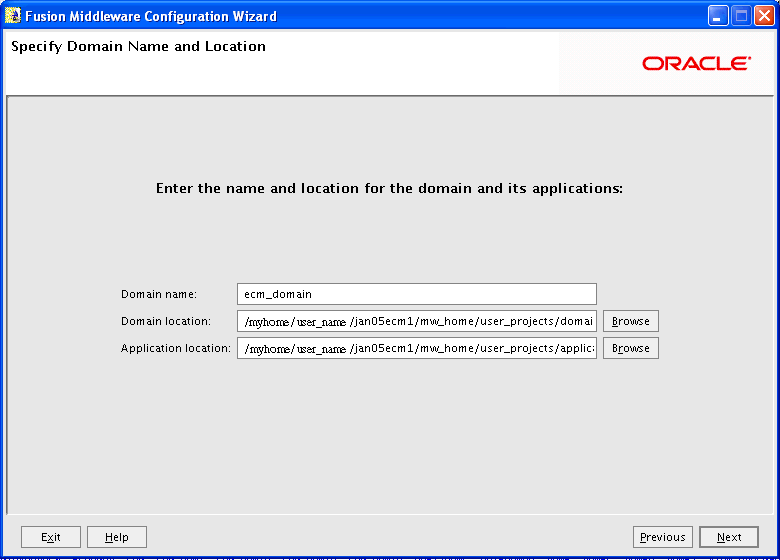Viewport: 780px width, 560px height.
Task: Click the 'Enter the name and location' instruction text
Action: [389, 188]
